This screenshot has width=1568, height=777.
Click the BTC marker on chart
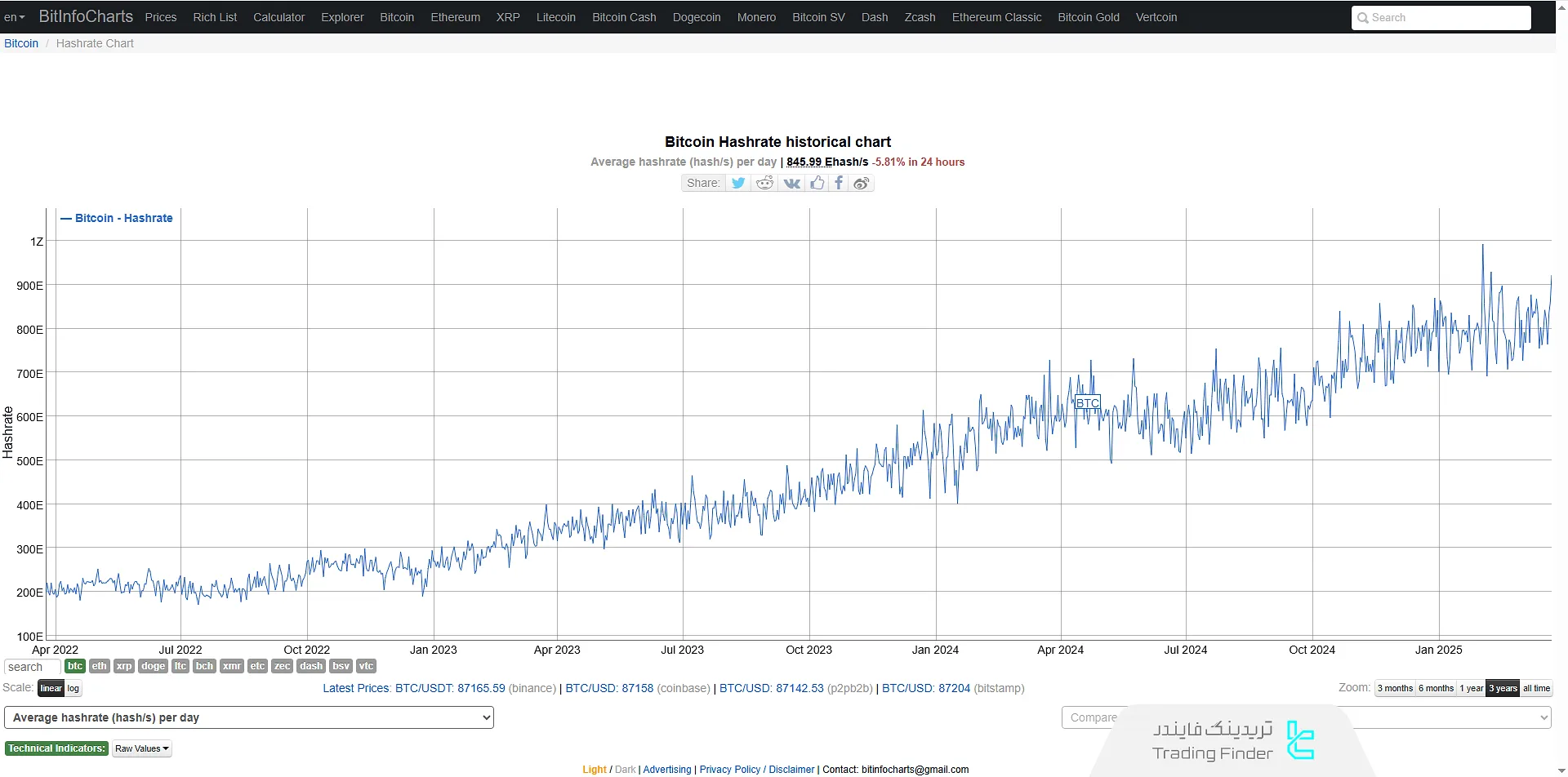[1087, 403]
